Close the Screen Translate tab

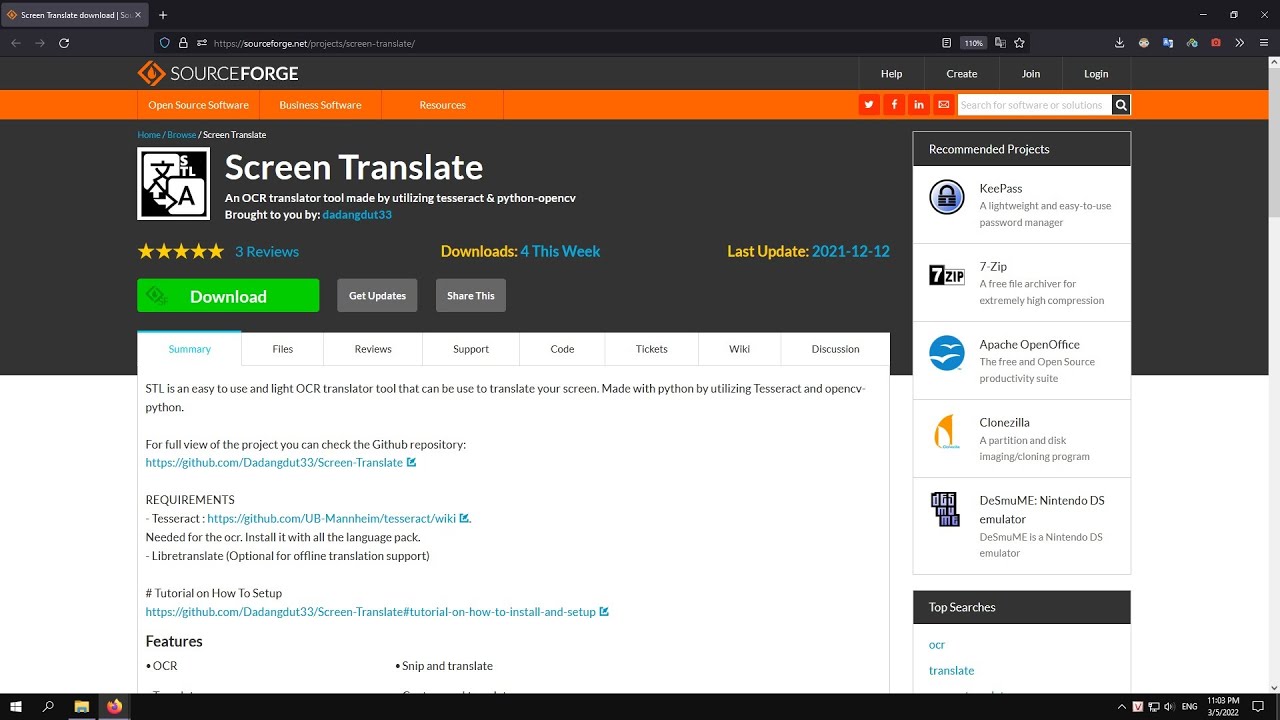[137, 15]
